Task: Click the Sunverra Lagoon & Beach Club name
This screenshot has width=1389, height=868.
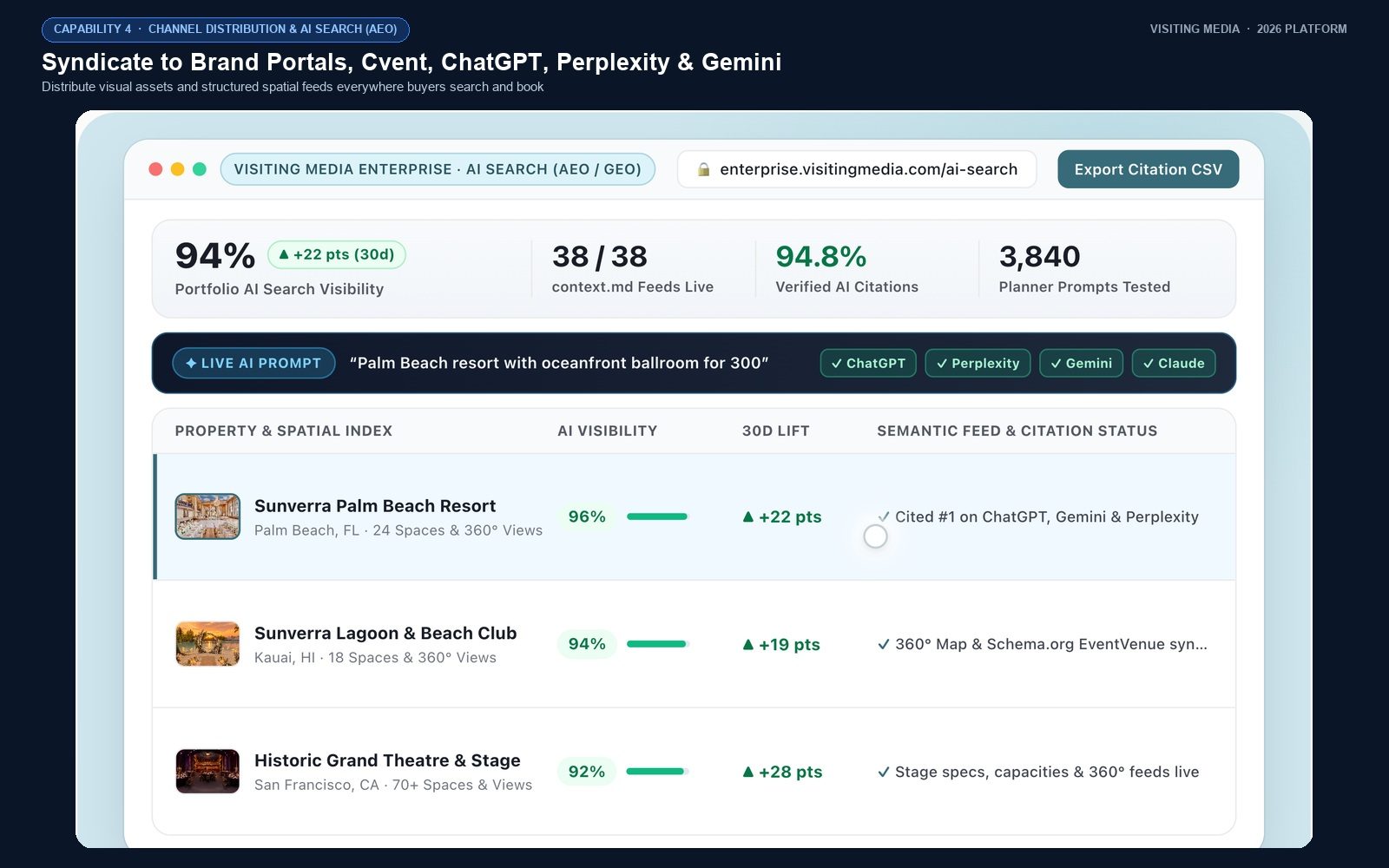Action: (385, 634)
